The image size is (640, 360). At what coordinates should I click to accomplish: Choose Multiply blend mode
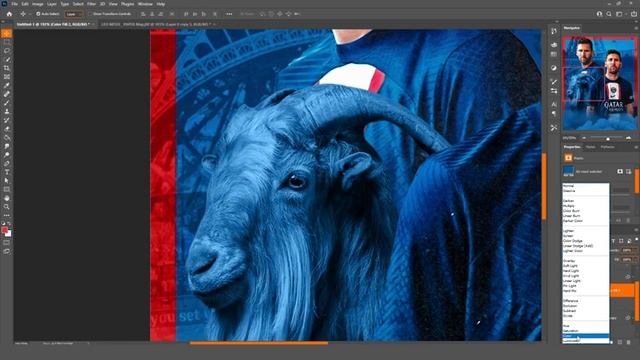(x=586, y=206)
